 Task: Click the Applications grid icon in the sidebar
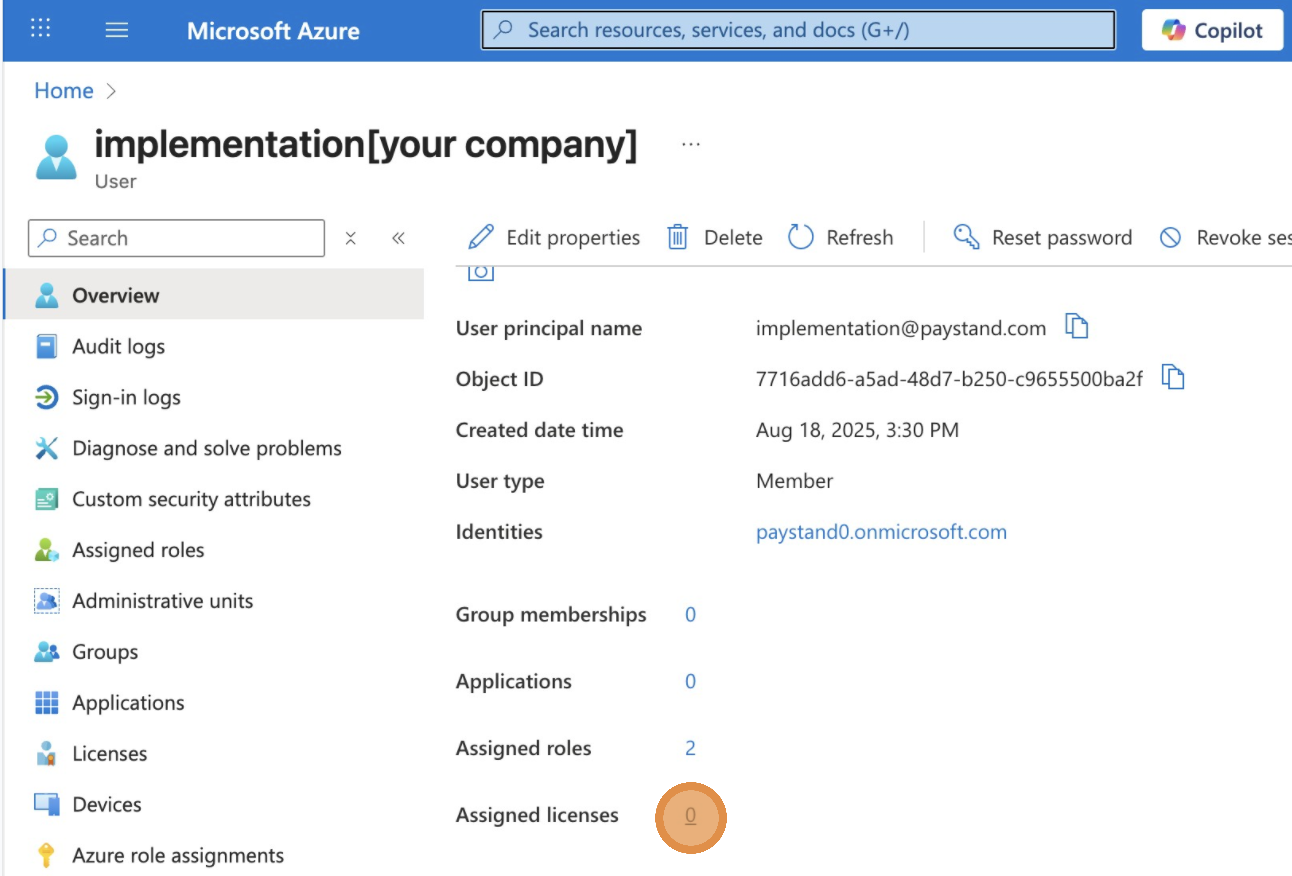tap(46, 704)
